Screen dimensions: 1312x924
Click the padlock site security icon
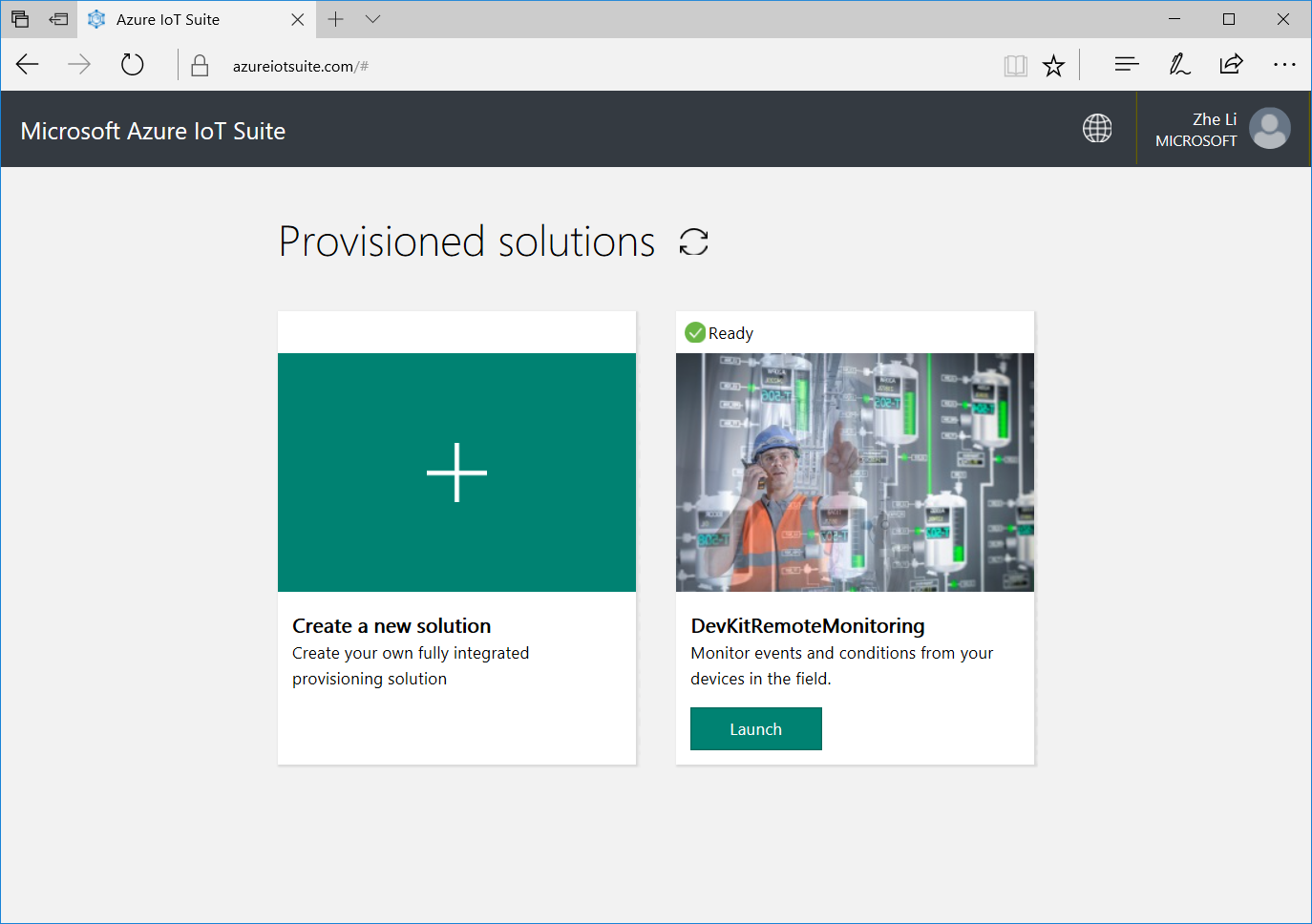(200, 65)
